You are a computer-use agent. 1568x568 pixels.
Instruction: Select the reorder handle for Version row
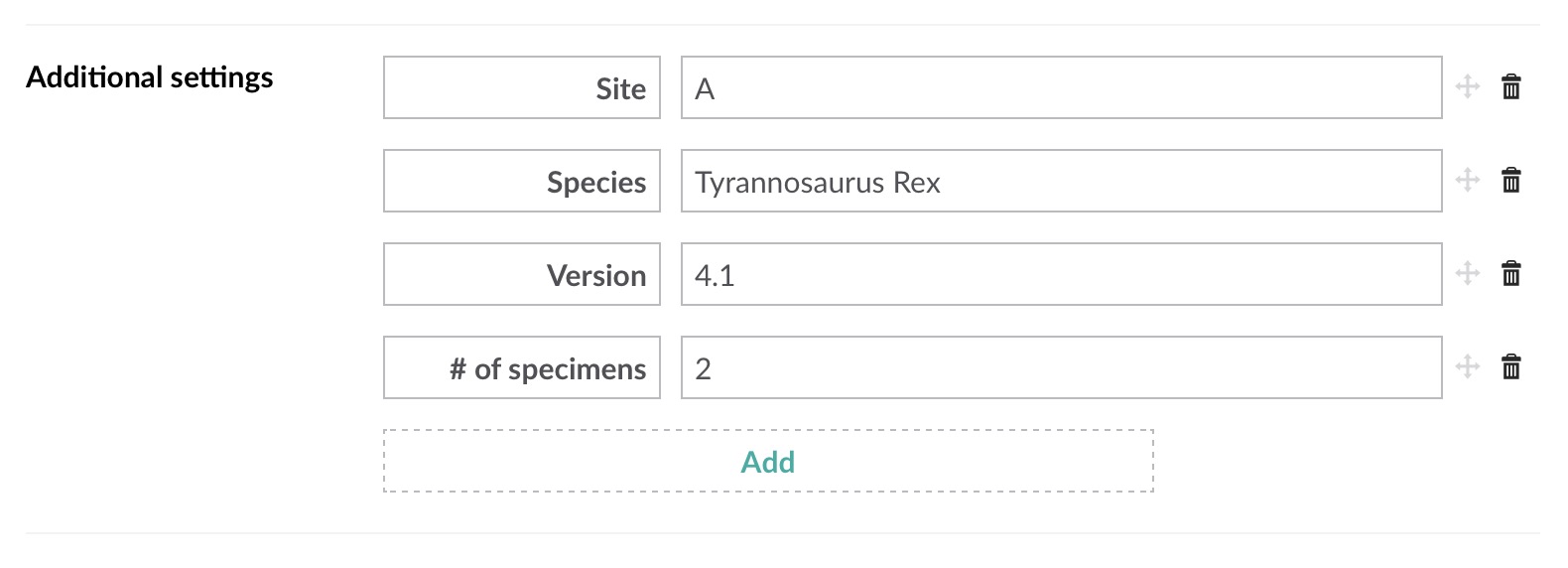[1467, 274]
